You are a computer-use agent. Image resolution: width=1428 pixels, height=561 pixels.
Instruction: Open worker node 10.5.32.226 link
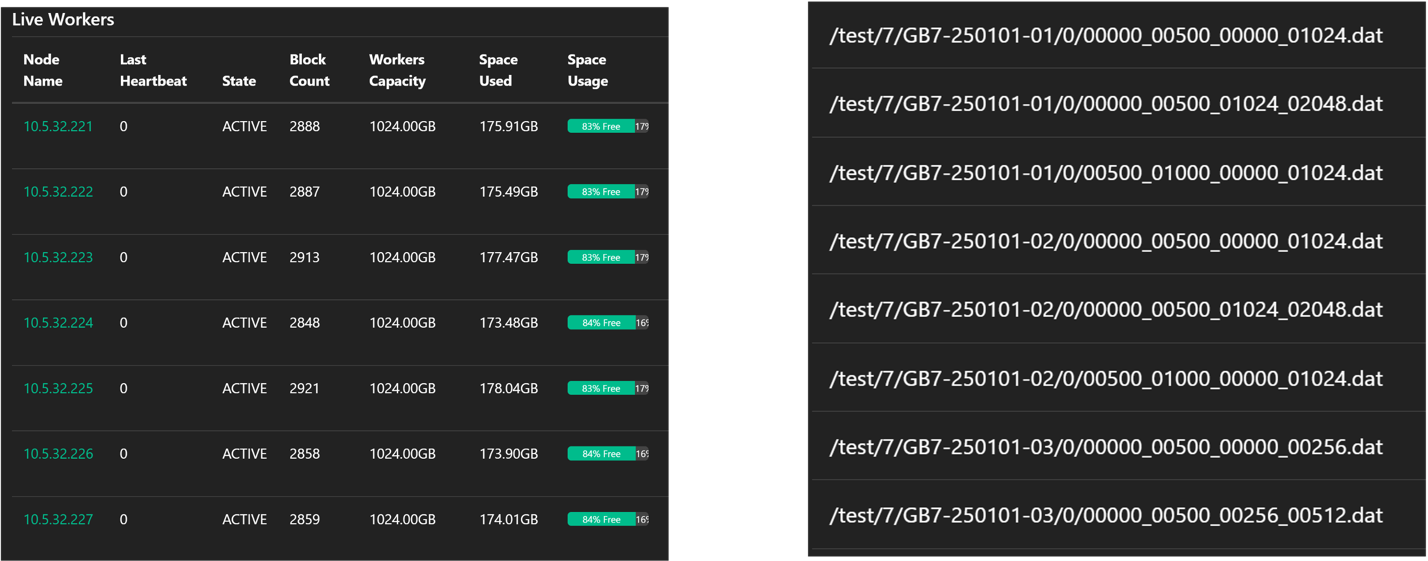[x=58, y=454]
